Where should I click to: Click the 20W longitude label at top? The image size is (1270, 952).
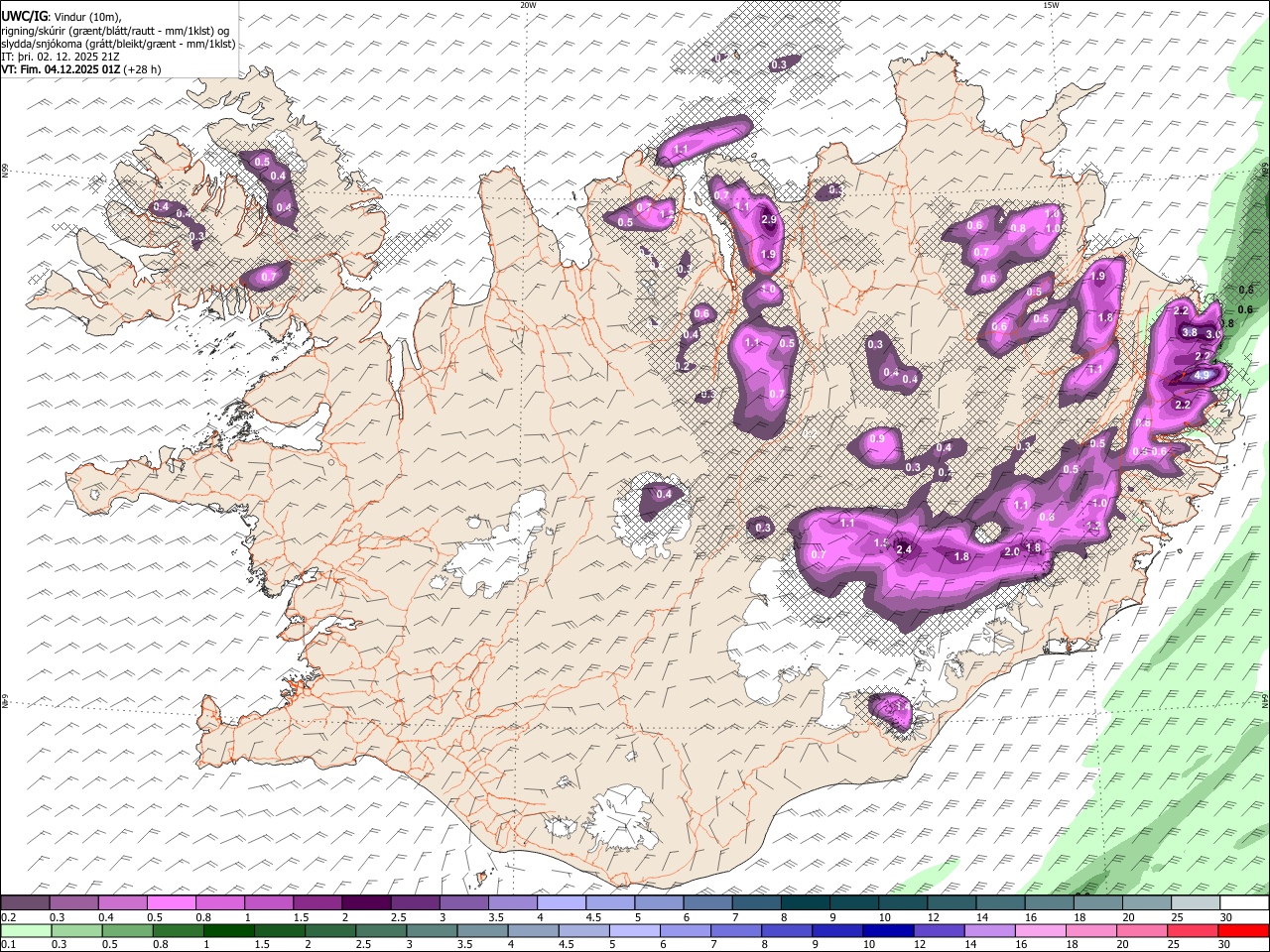tap(528, 5)
